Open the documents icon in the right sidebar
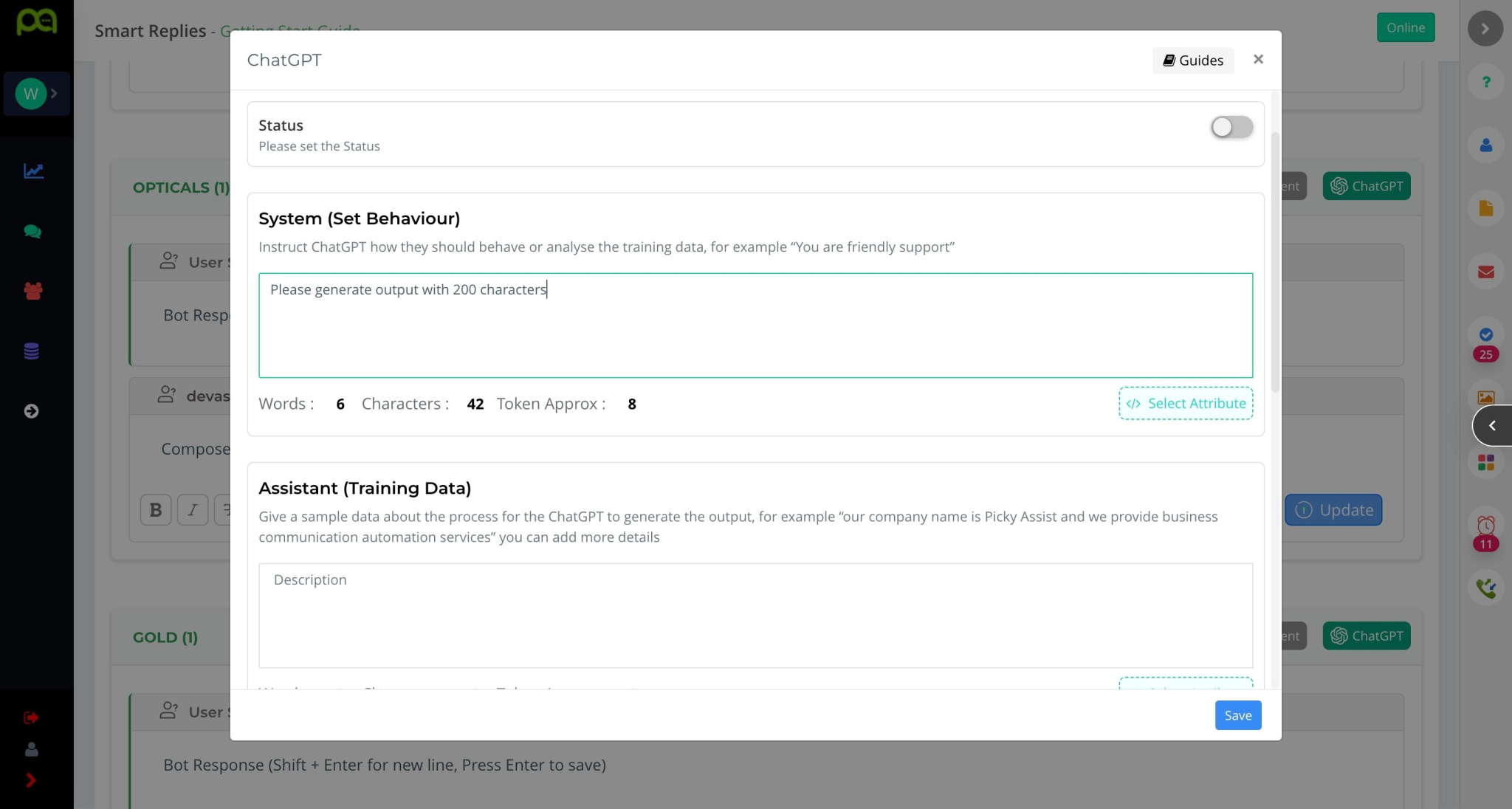Image resolution: width=1512 pixels, height=809 pixels. tap(1486, 208)
